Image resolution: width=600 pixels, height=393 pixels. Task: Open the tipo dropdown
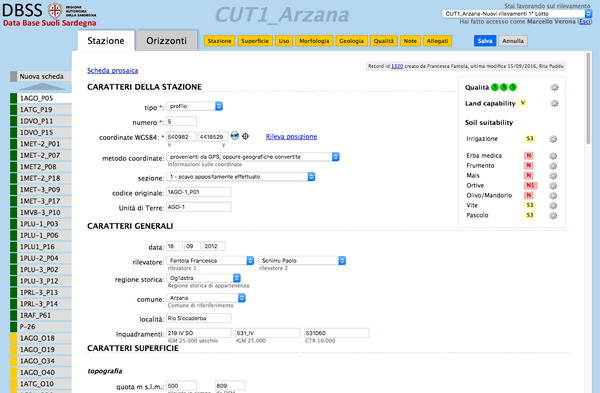[194, 106]
